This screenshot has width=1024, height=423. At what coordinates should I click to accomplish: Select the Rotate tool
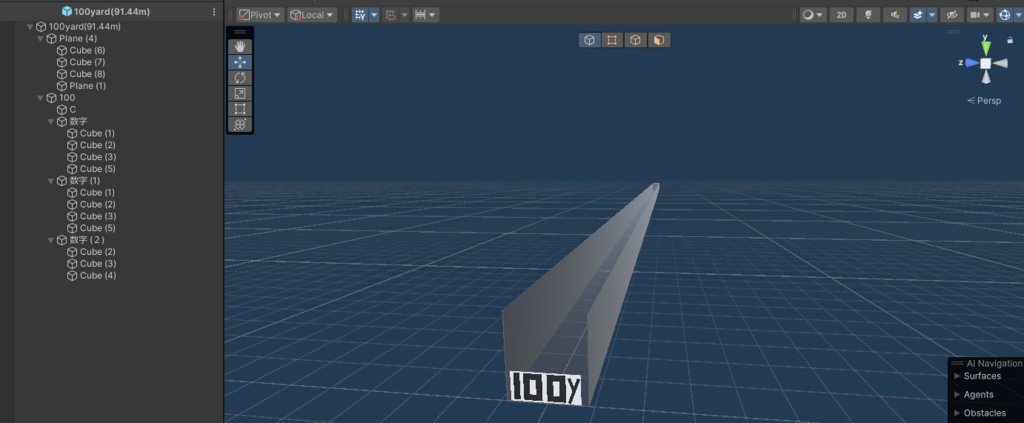click(x=240, y=78)
